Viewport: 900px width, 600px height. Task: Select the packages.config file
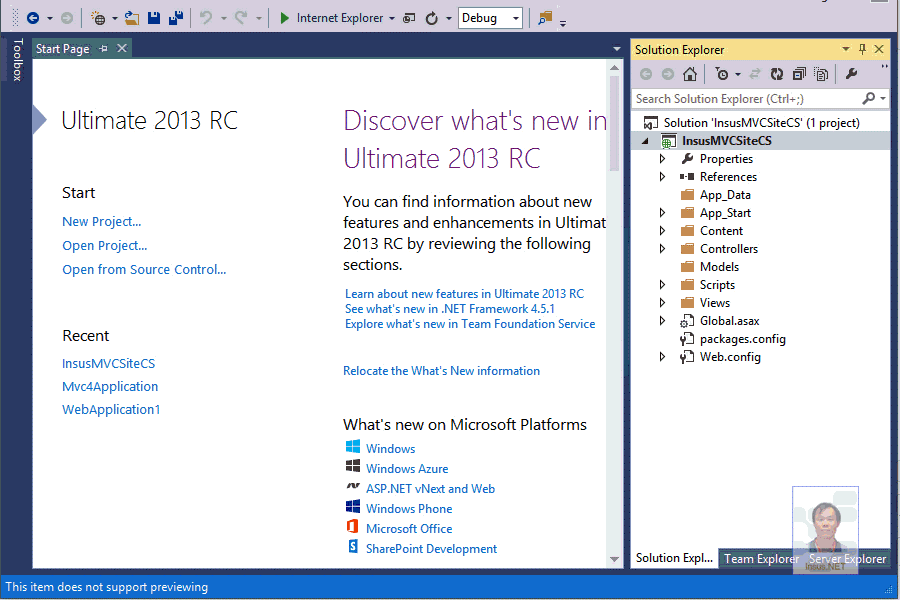742,339
